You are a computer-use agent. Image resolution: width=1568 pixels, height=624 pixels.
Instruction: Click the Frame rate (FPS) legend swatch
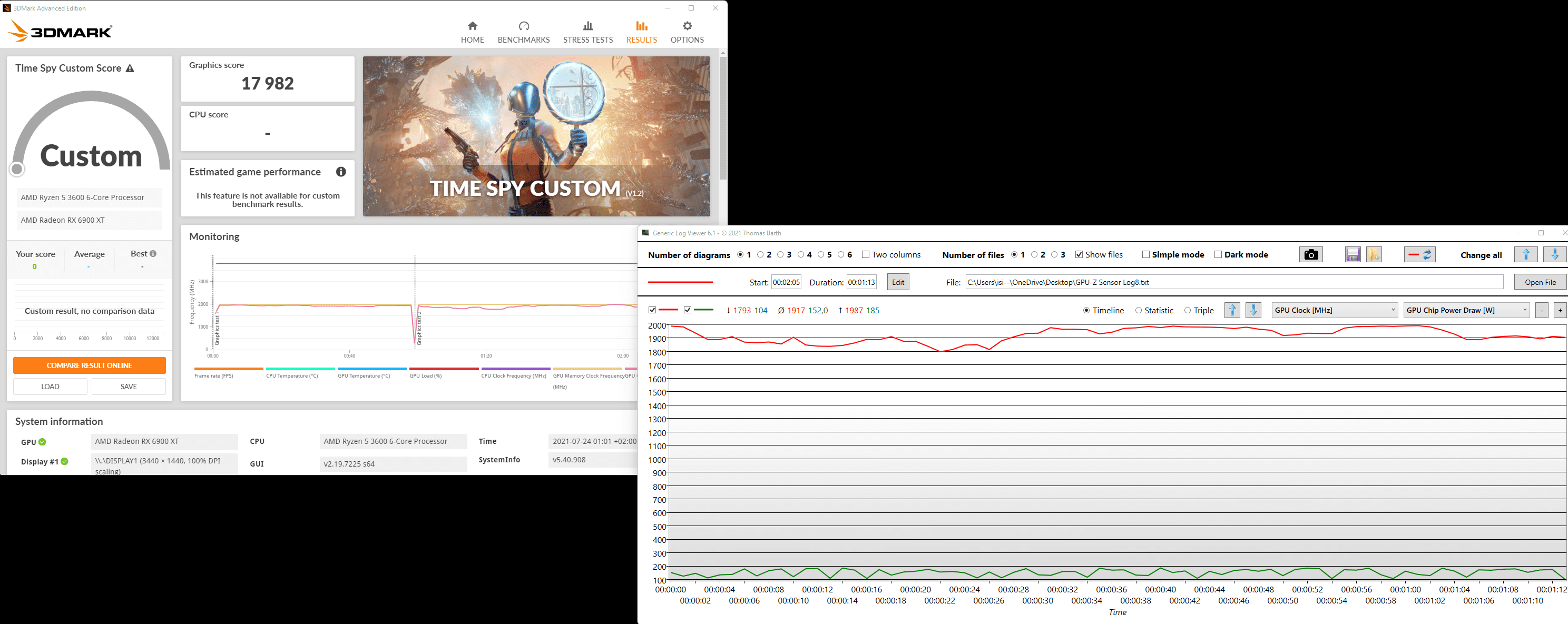[228, 369]
